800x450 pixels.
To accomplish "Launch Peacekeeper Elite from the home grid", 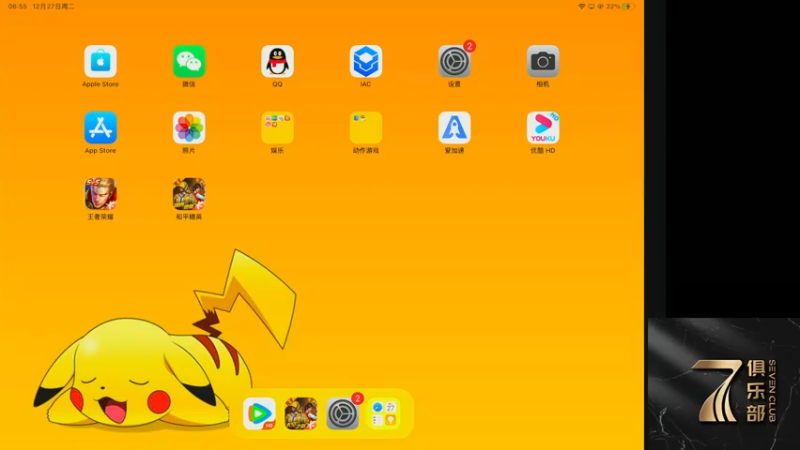I will click(189, 194).
